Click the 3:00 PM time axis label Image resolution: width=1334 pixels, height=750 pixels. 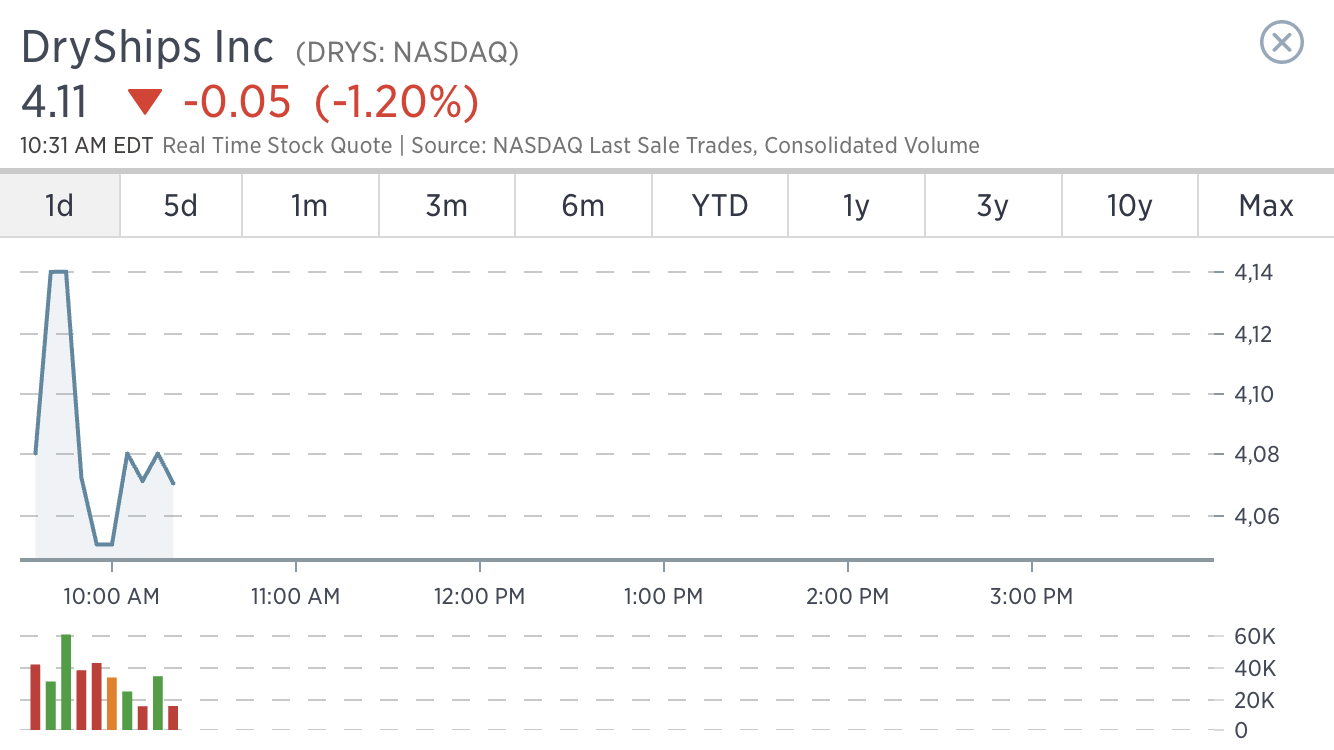pos(1031,597)
